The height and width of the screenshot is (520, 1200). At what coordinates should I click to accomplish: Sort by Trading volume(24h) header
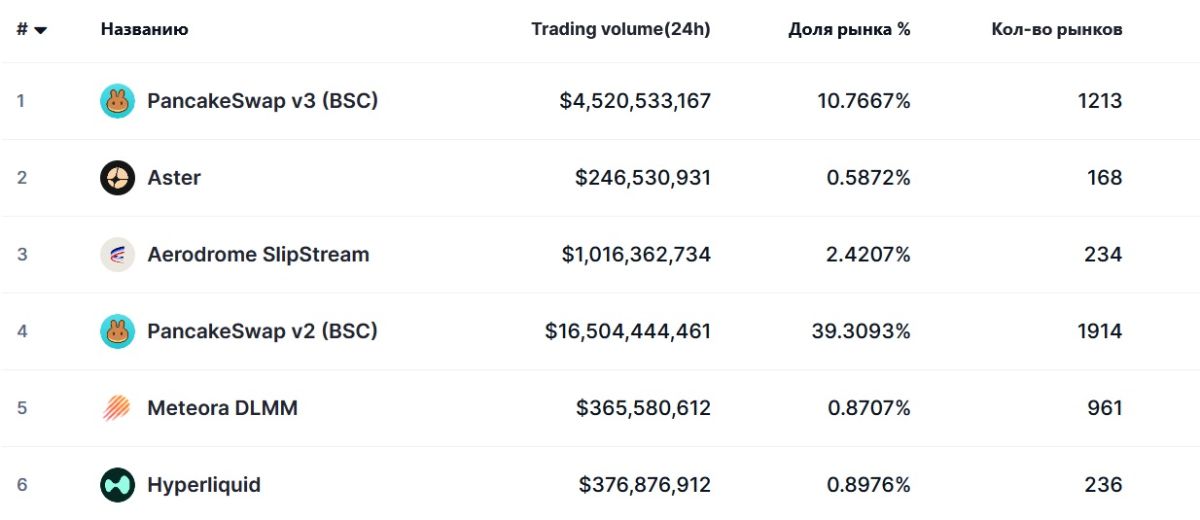click(x=620, y=30)
